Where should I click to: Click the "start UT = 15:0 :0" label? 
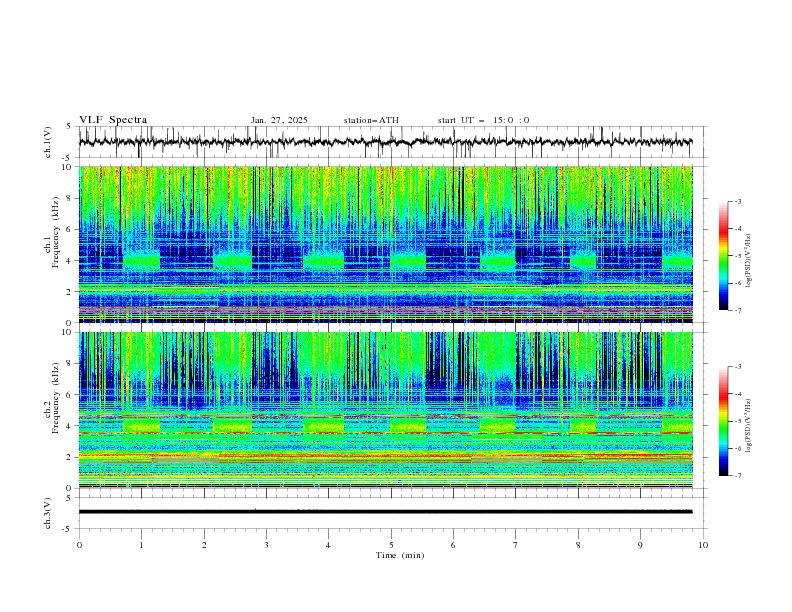click(483, 120)
